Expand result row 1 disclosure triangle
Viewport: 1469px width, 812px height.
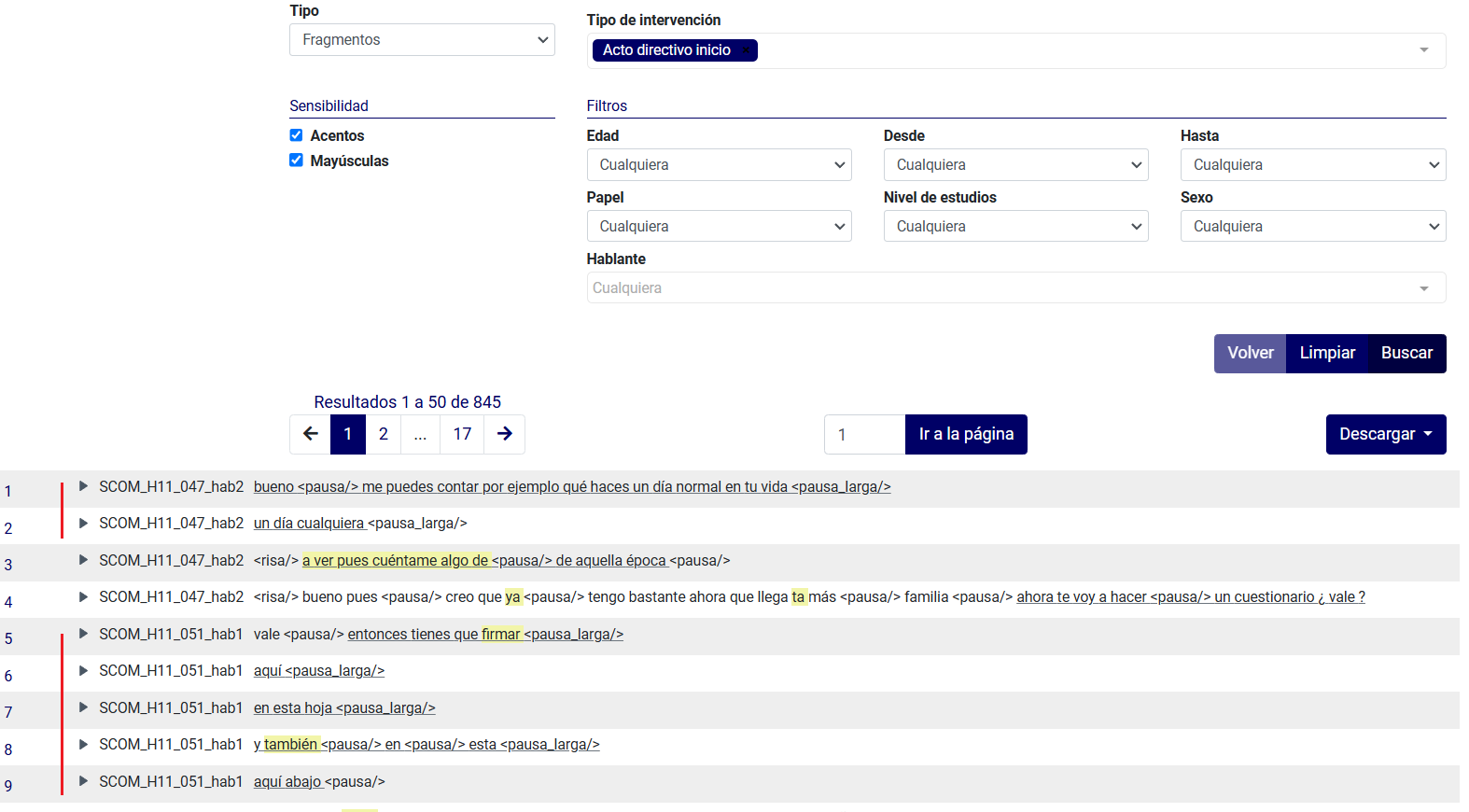[83, 486]
